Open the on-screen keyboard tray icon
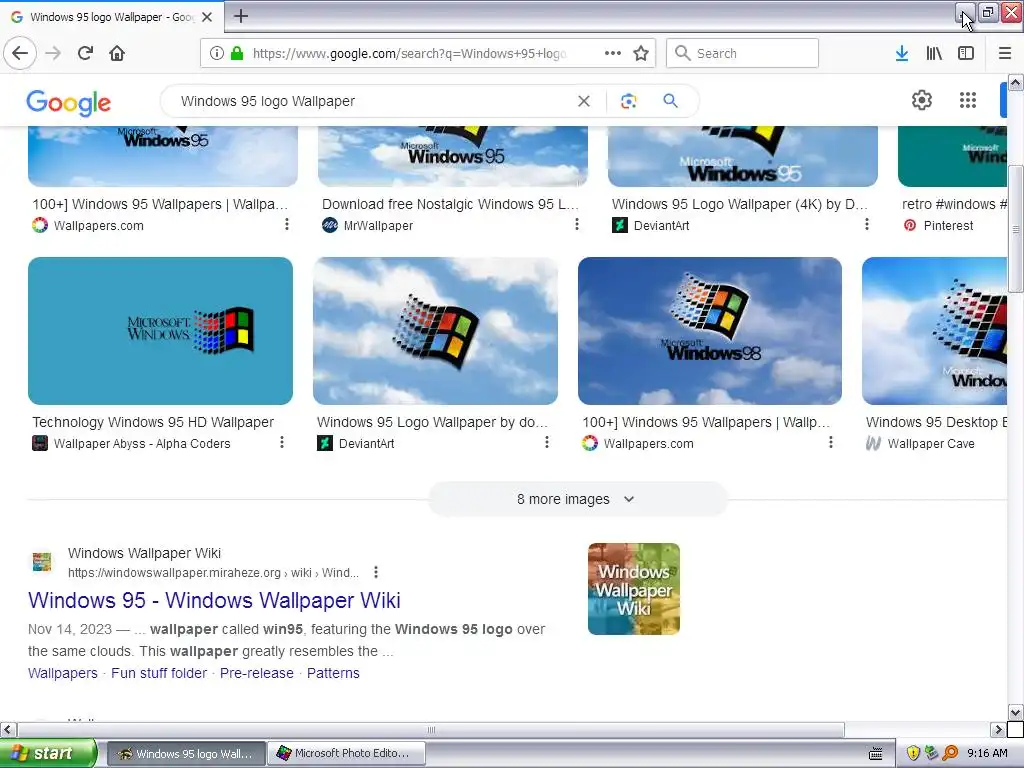The width and height of the screenshot is (1024, 768). point(876,754)
